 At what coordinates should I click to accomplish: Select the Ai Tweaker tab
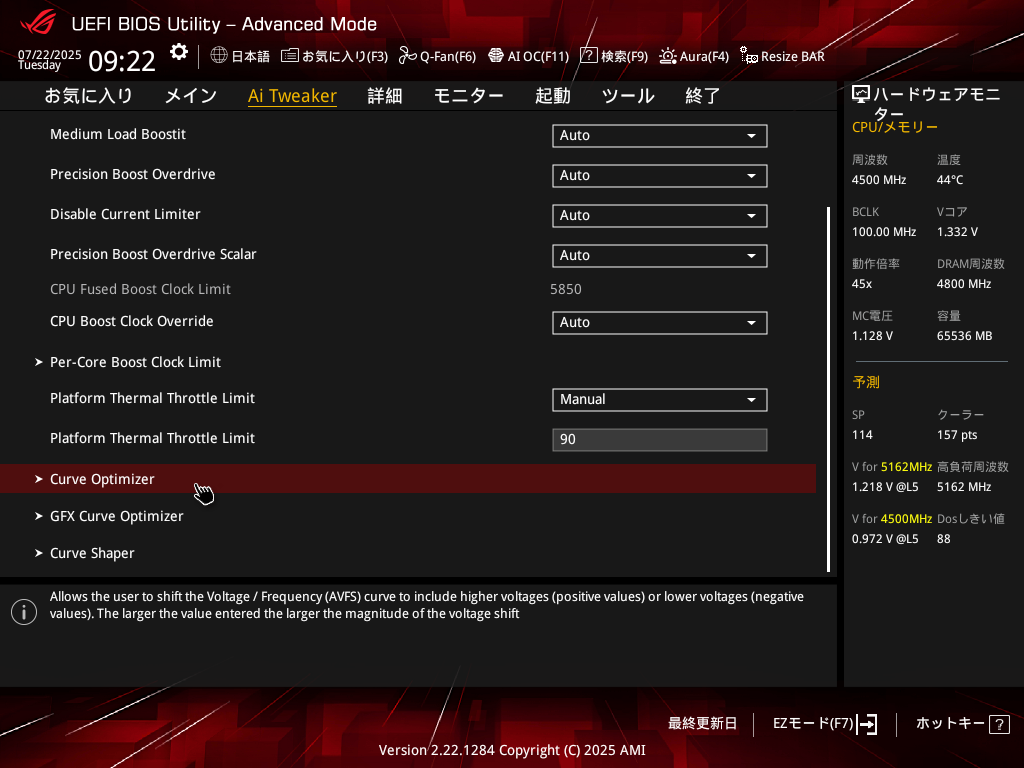click(293, 96)
